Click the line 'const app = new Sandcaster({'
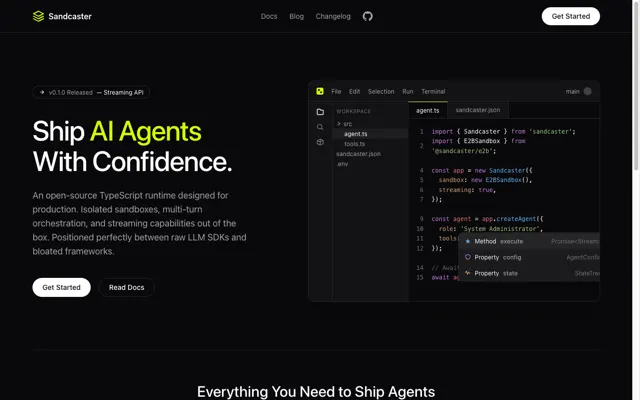Viewport: 640px width, 400px height. tap(482, 170)
